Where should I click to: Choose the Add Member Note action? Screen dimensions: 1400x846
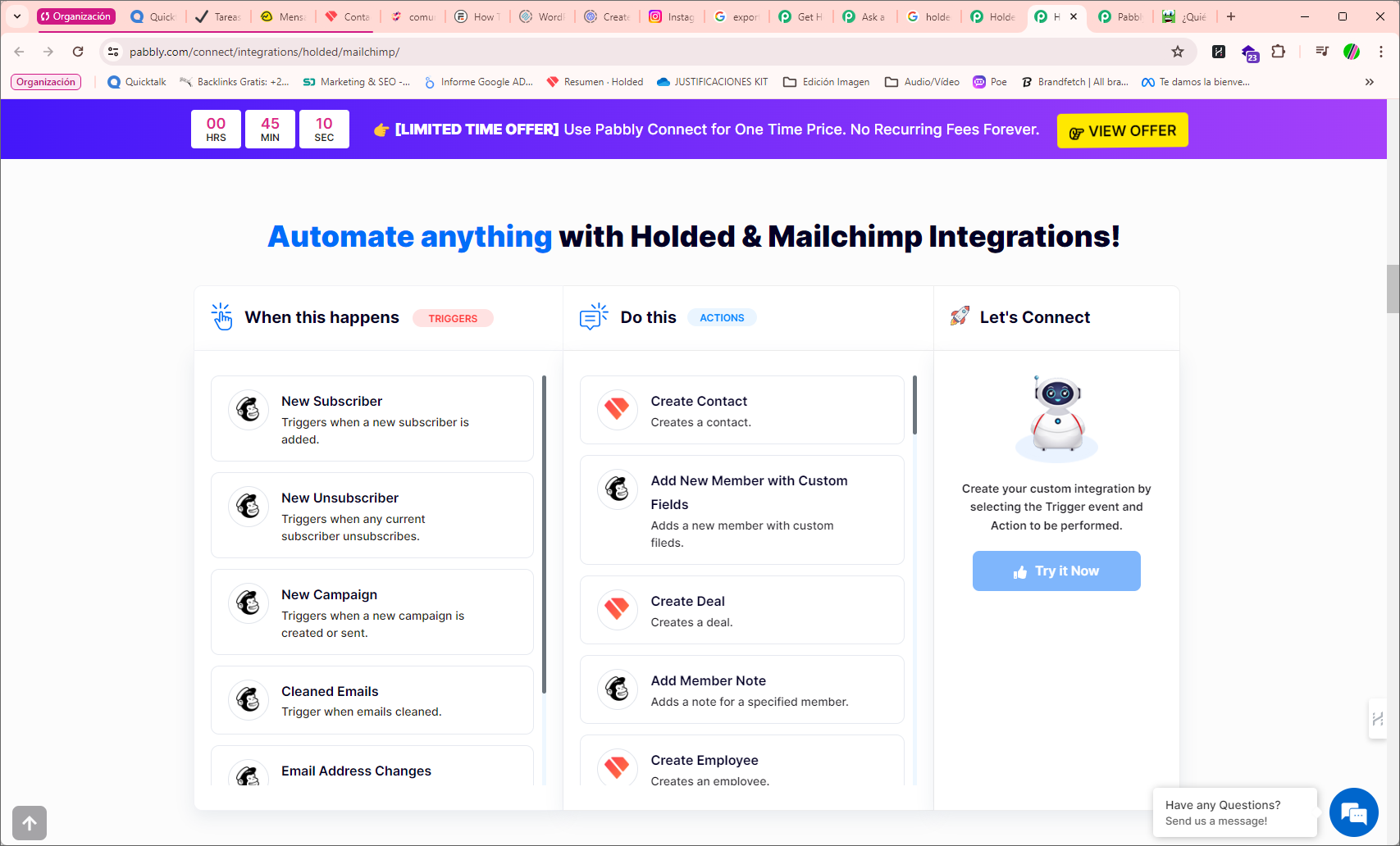tap(742, 689)
